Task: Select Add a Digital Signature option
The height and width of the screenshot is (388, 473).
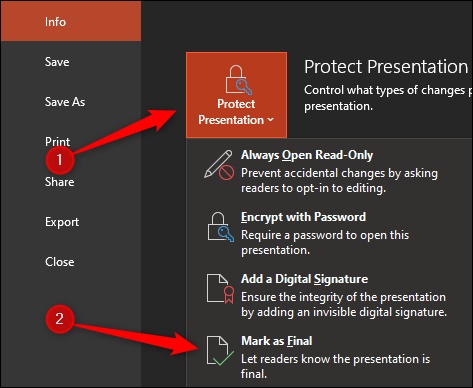Action: tap(304, 279)
